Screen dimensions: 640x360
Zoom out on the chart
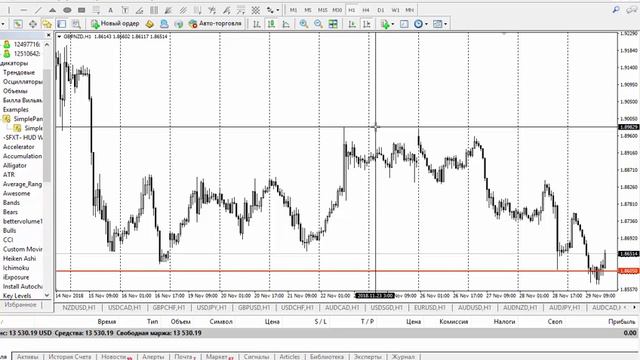318,24
